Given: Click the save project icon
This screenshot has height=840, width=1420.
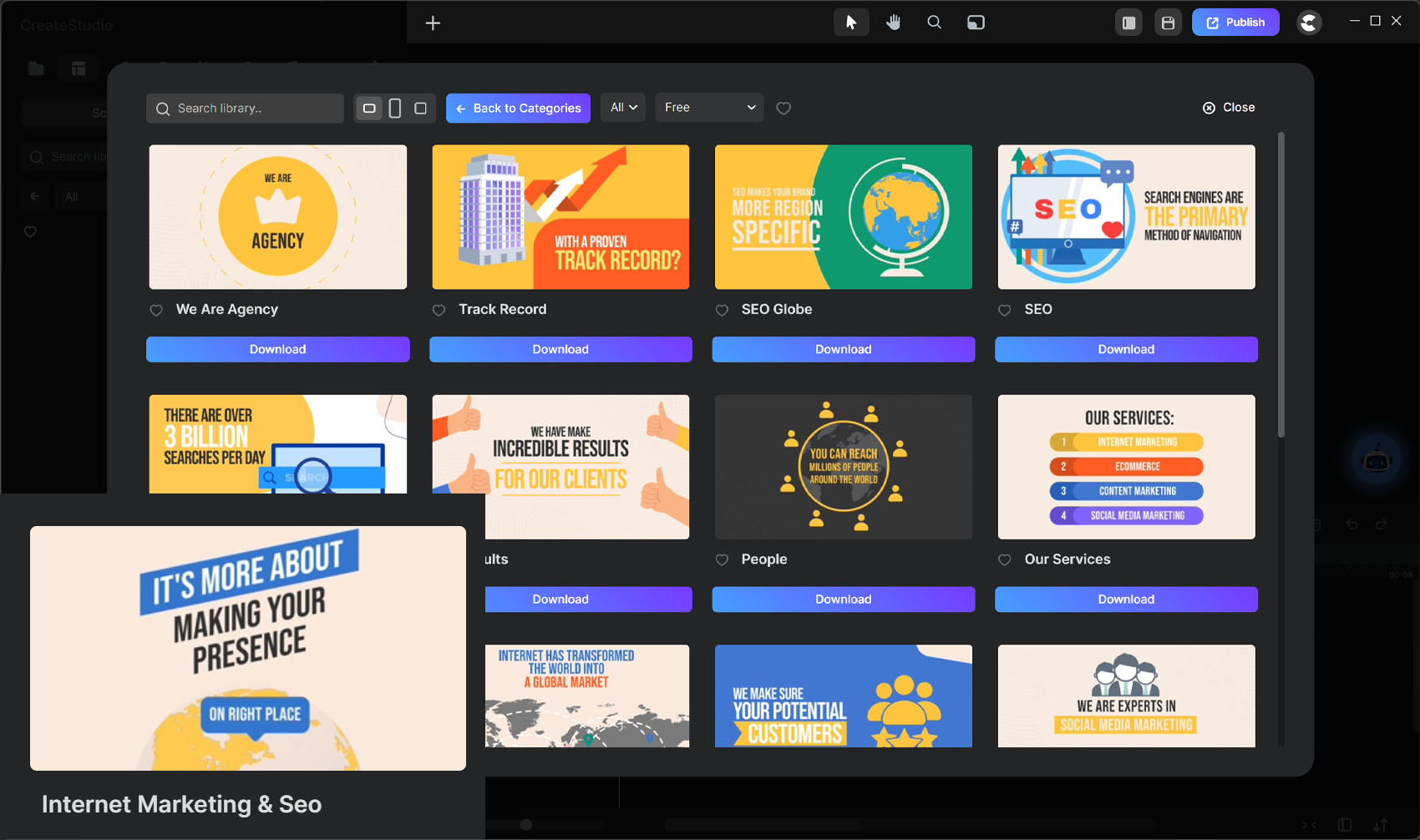Looking at the screenshot, I should click(x=1168, y=23).
